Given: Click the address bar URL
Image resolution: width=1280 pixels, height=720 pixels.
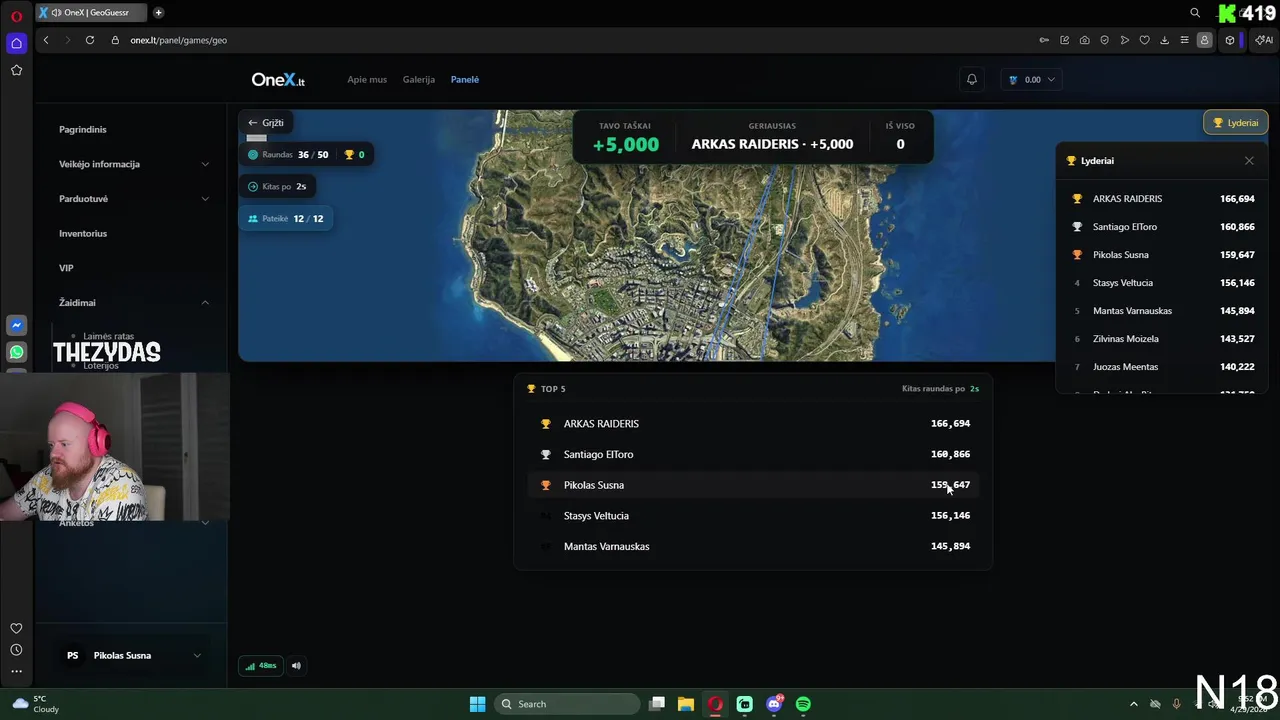Looking at the screenshot, I should [178, 40].
